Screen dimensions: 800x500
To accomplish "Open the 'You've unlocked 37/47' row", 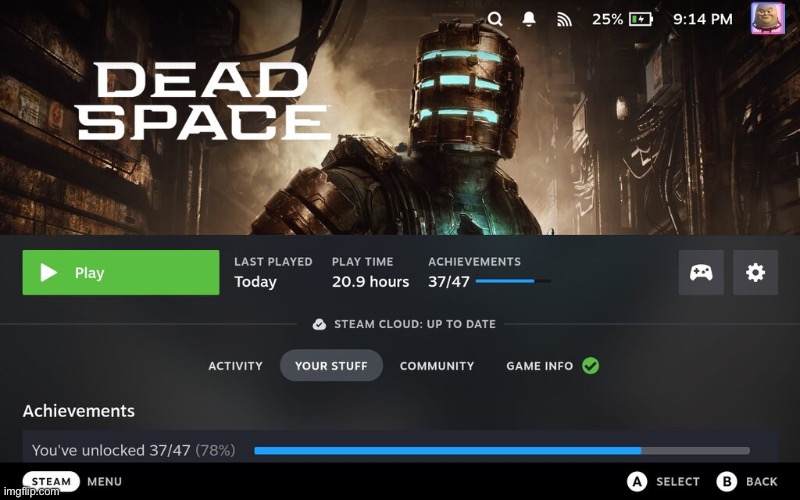I will coord(400,447).
